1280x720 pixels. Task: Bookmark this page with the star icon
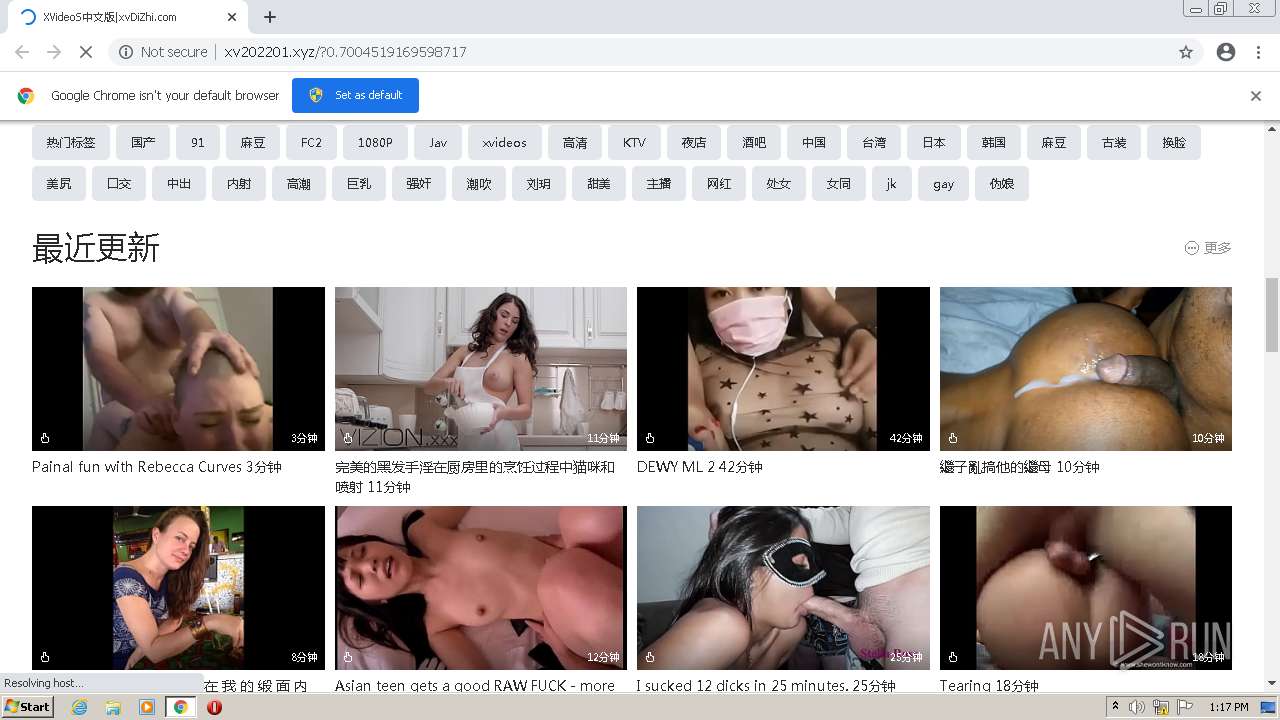click(x=1186, y=52)
